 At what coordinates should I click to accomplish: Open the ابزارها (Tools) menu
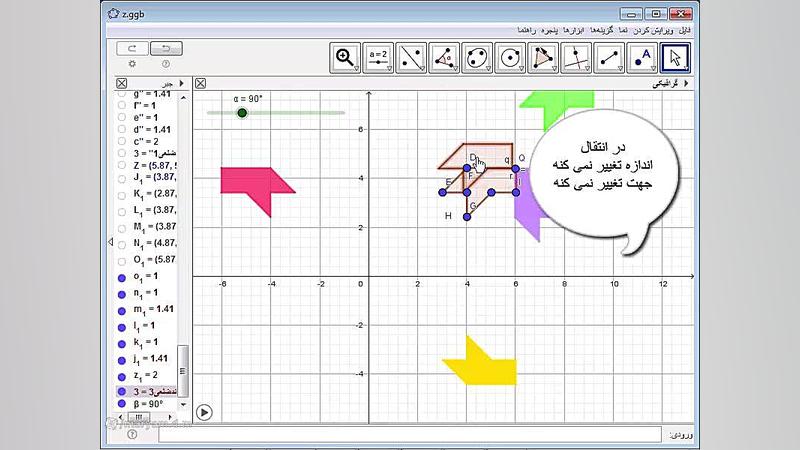pos(573,31)
